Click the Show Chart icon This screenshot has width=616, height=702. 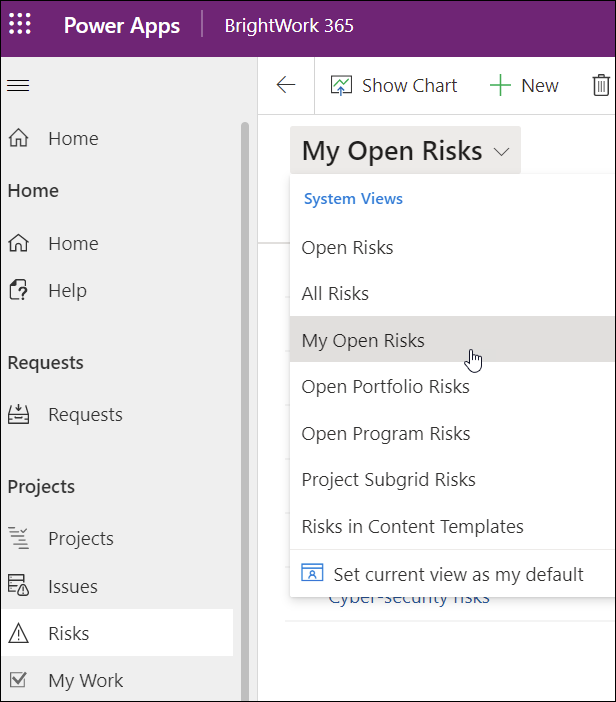click(x=342, y=86)
